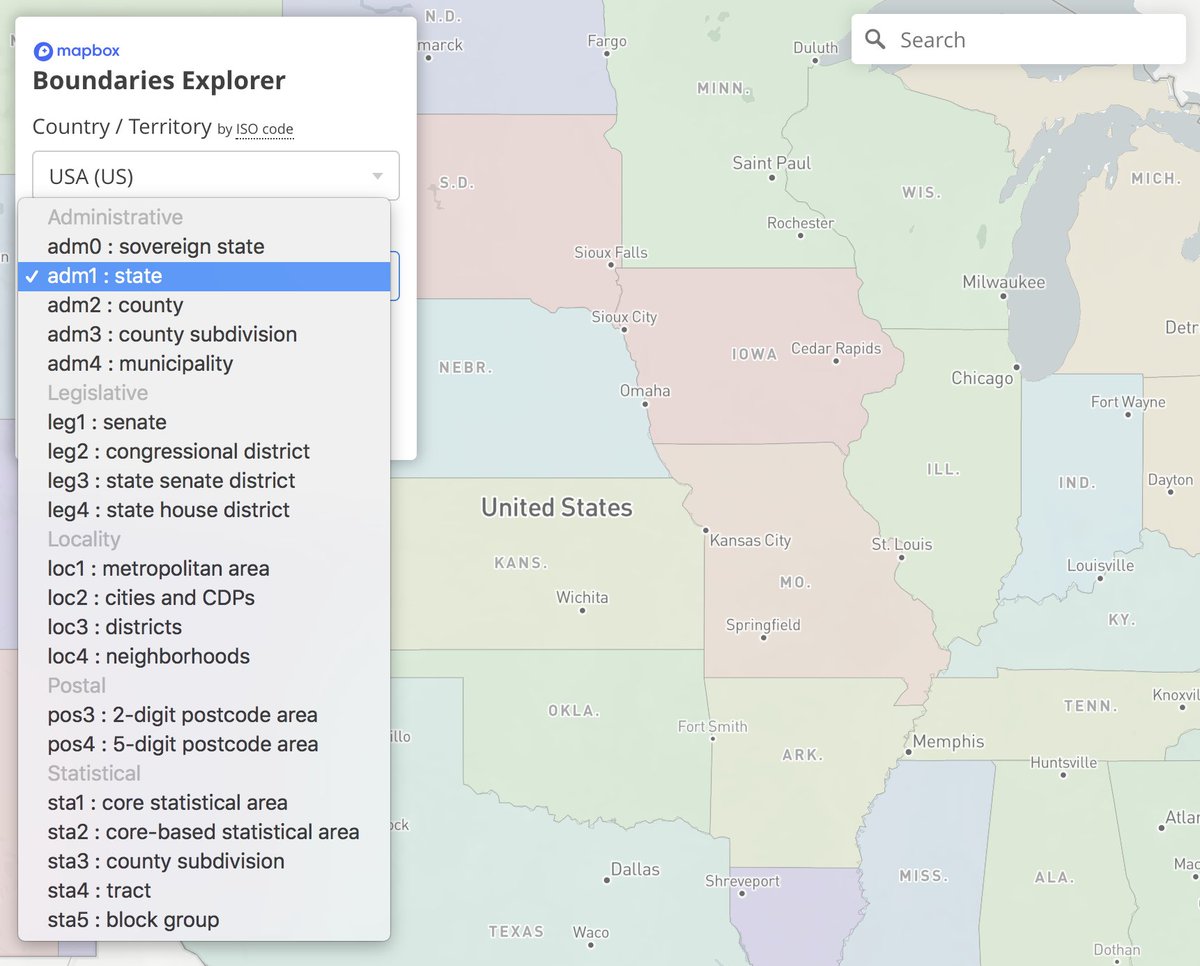Select leg1 : senate option

(x=204, y=422)
